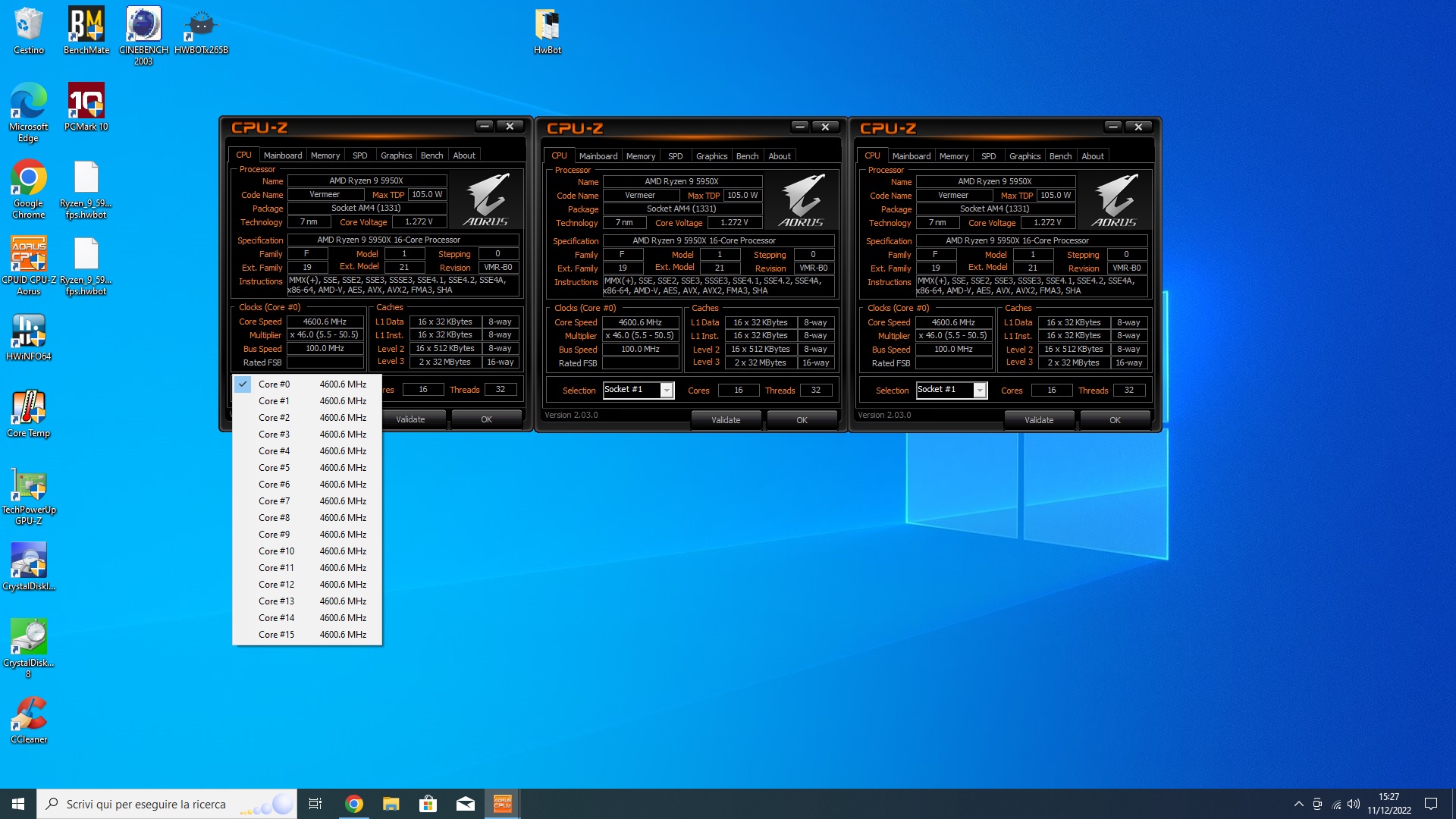Open Bench tab in right CPU-Z window
The image size is (1456, 819).
point(1060,156)
